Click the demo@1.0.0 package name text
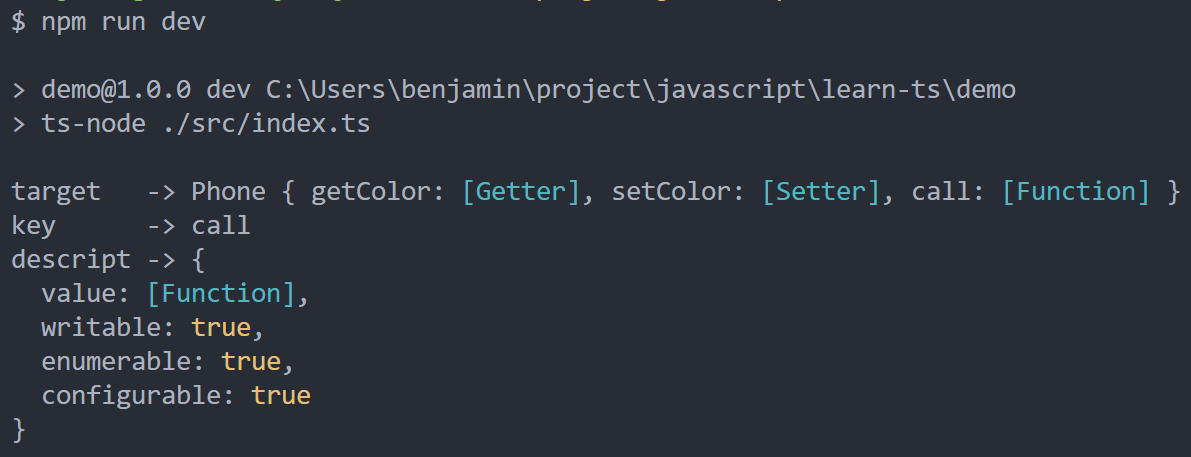Viewport: 1191px width, 457px height. (x=116, y=90)
